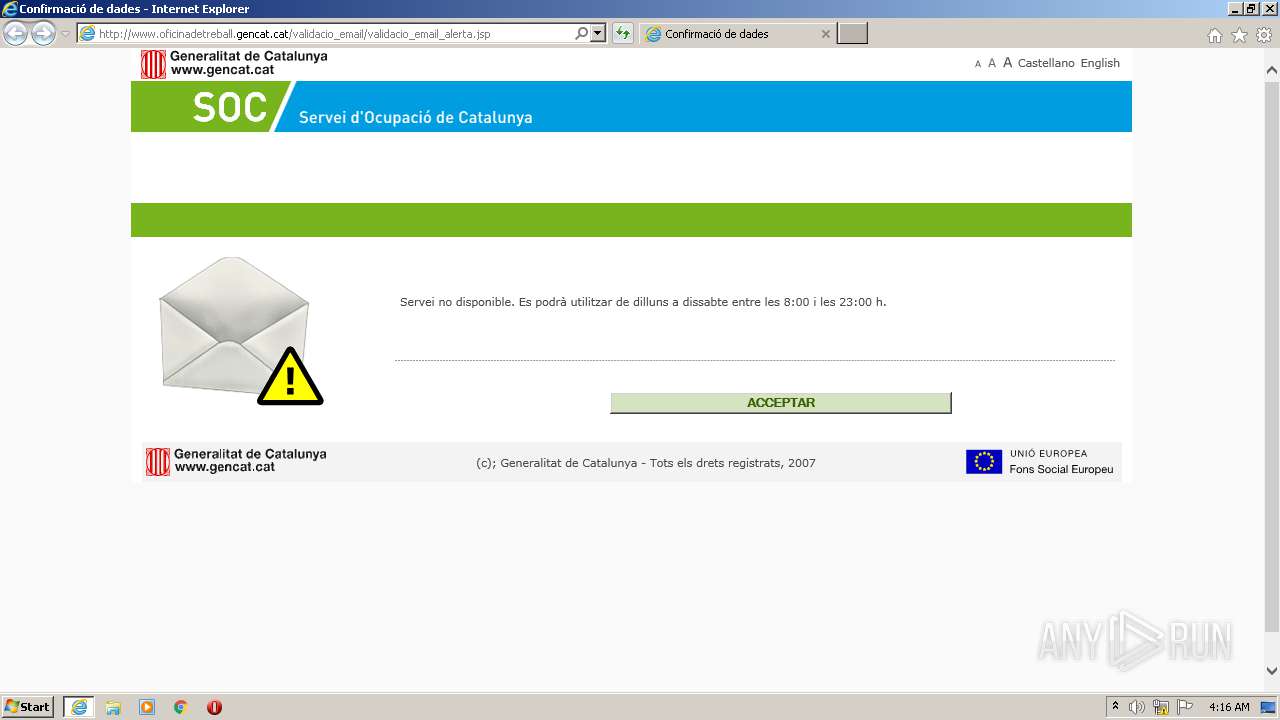This screenshot has width=1280, height=720.
Task: Click the vertical scrollbar down arrow
Action: [1272, 671]
